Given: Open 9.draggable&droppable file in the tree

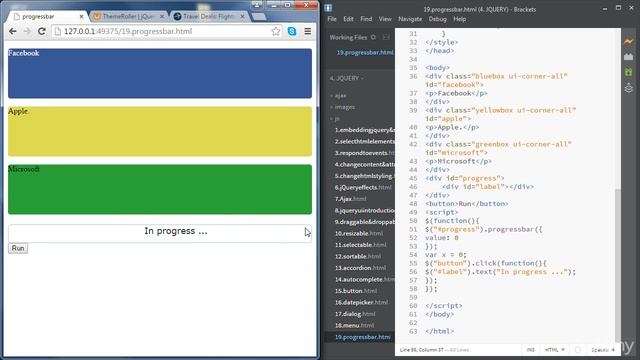Looking at the screenshot, I should (x=364, y=222).
